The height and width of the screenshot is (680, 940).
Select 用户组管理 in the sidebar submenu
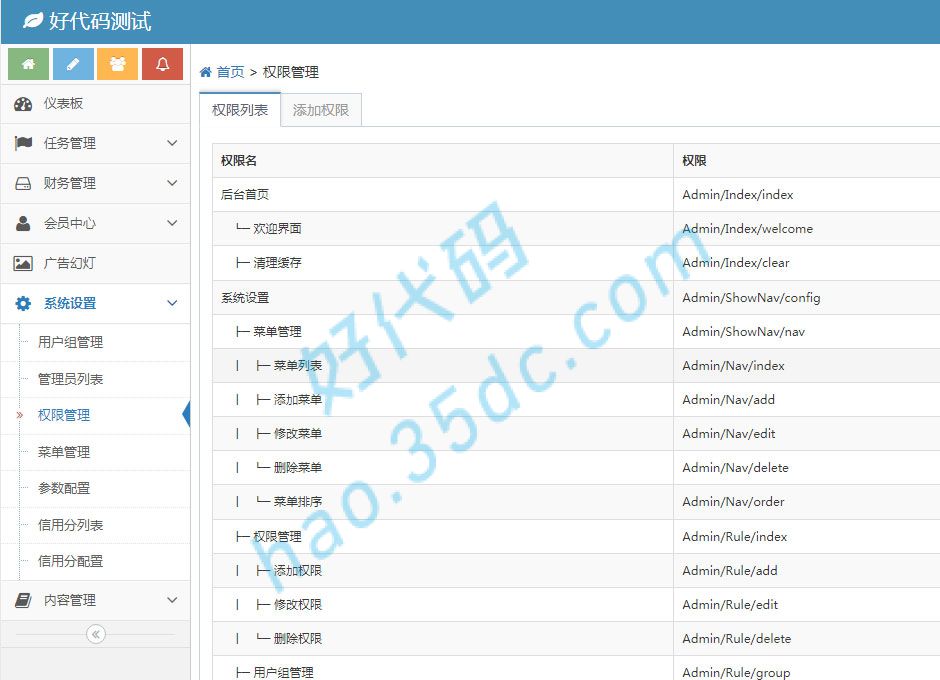coord(70,342)
